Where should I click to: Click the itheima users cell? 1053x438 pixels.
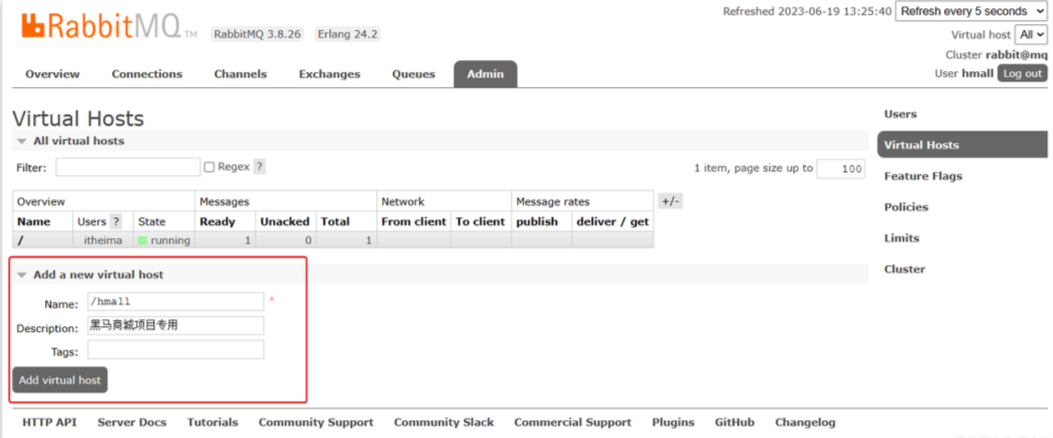click(103, 240)
